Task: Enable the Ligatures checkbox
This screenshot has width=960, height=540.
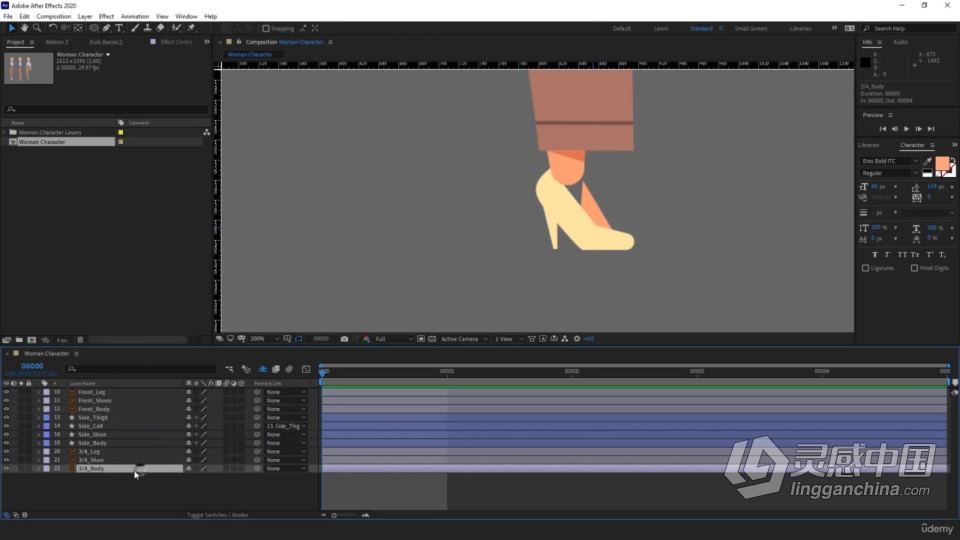Action: click(x=866, y=268)
